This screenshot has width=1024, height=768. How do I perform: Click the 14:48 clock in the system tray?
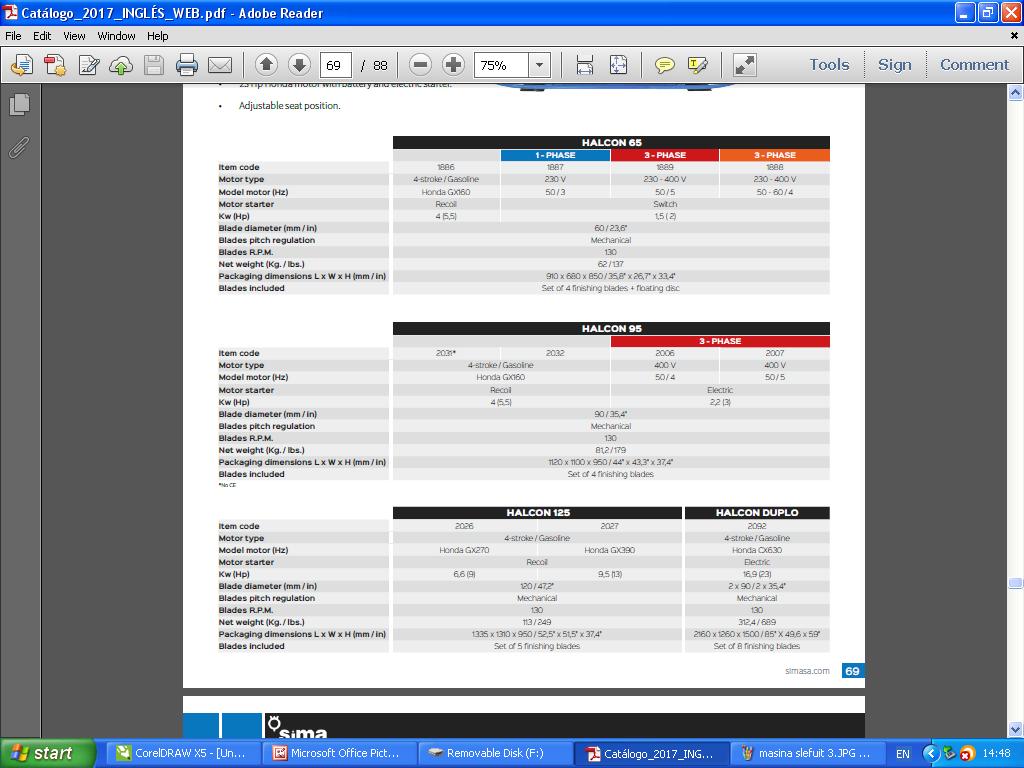pyautogui.click(x=997, y=754)
